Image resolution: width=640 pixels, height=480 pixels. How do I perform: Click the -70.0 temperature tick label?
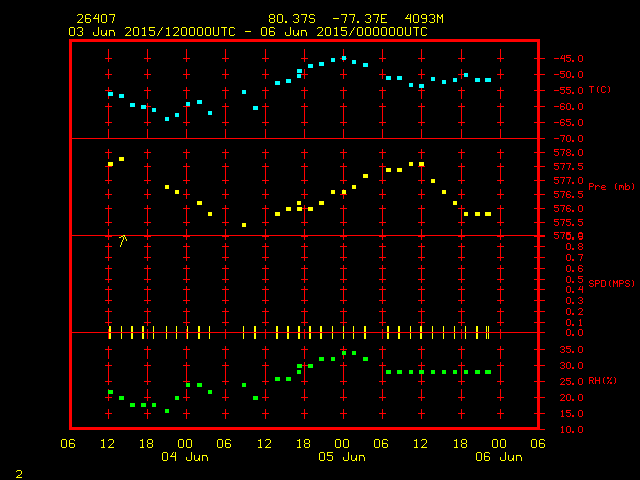click(x=569, y=139)
